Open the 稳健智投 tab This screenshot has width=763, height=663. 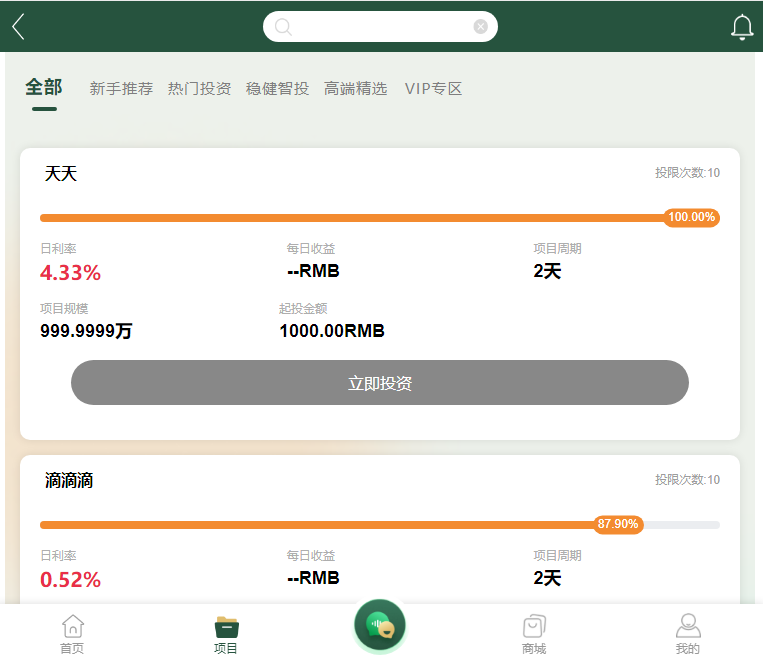pyautogui.click(x=277, y=89)
